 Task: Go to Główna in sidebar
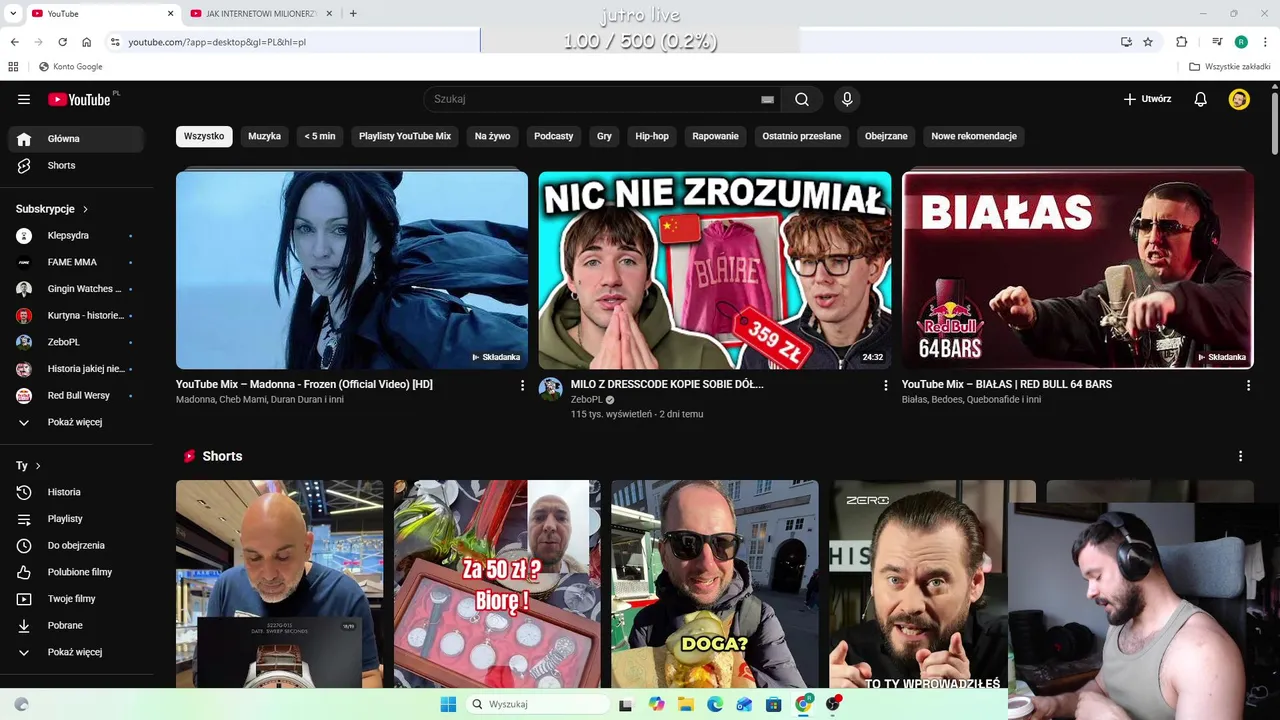(77, 139)
